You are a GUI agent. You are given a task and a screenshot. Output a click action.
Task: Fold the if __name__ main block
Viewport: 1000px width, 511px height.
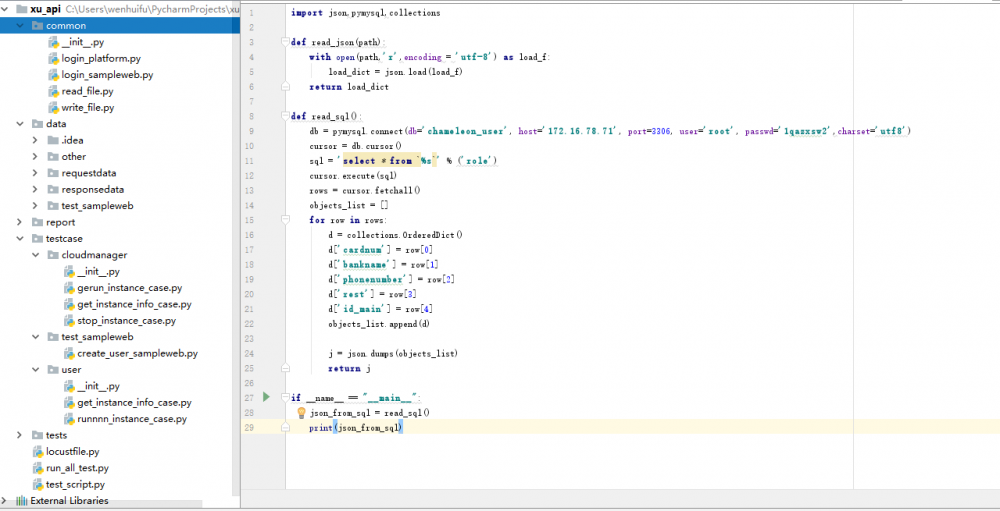point(286,397)
